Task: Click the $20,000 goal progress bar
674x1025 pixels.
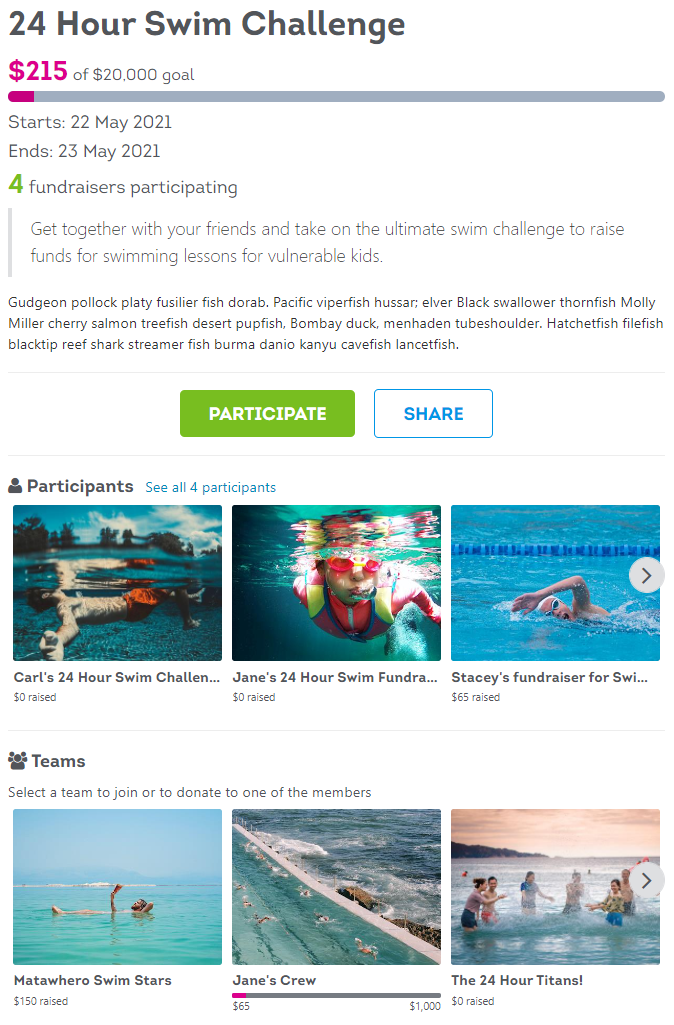Action: (336, 97)
